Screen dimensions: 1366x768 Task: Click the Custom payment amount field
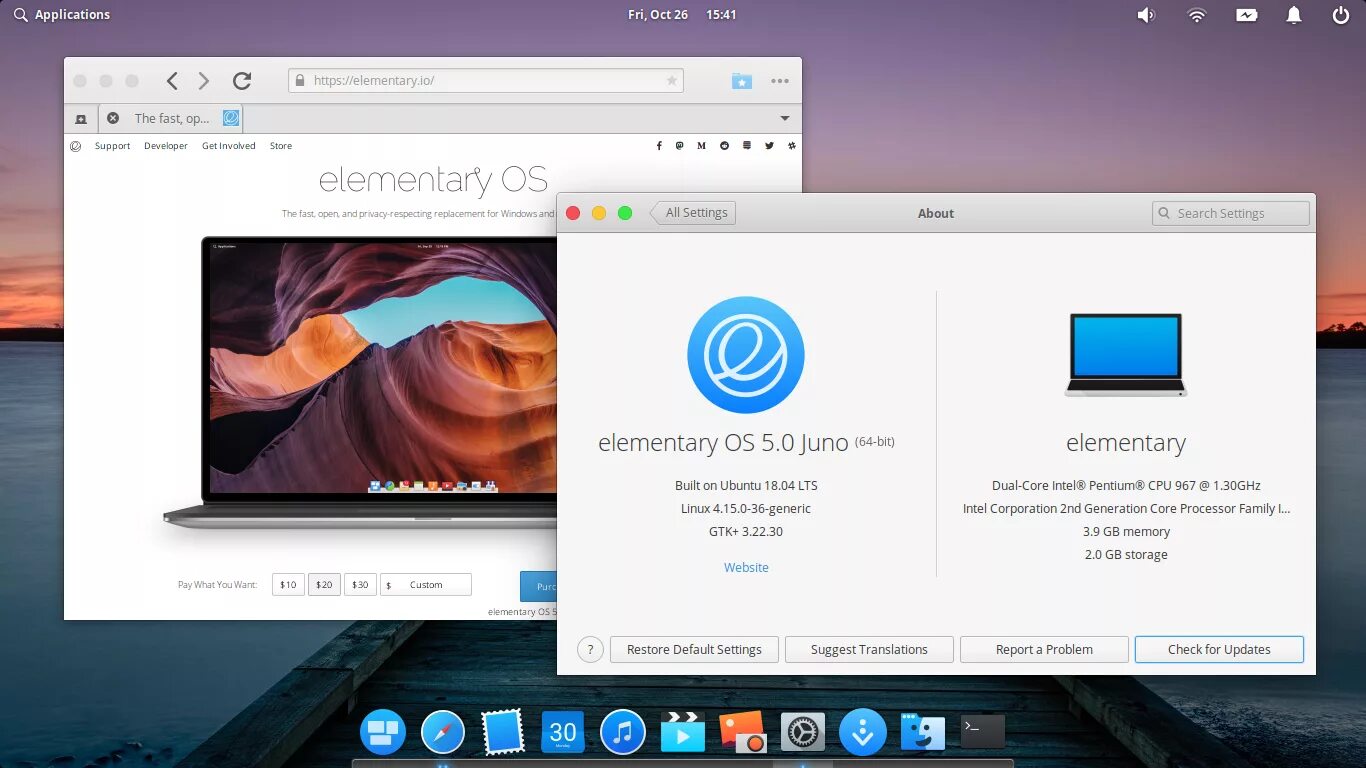426,585
